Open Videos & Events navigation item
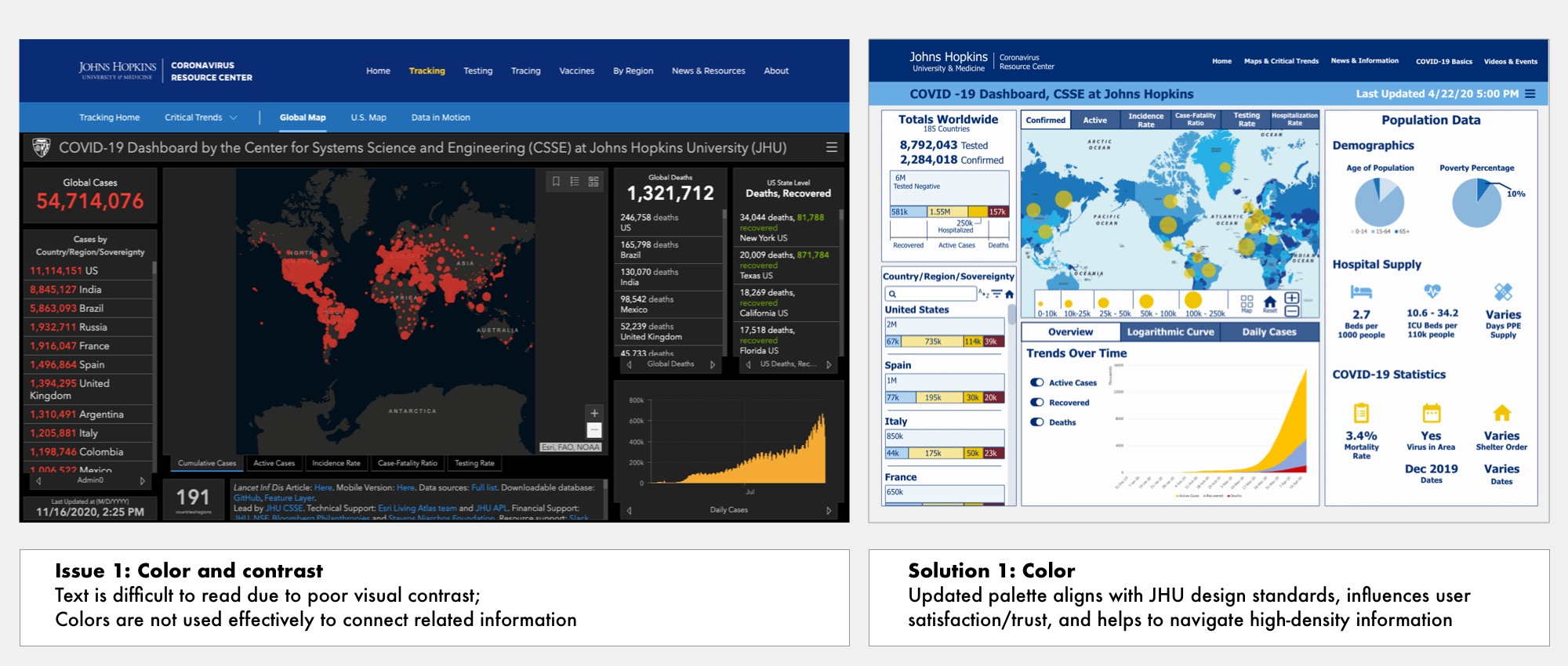 1510,61
